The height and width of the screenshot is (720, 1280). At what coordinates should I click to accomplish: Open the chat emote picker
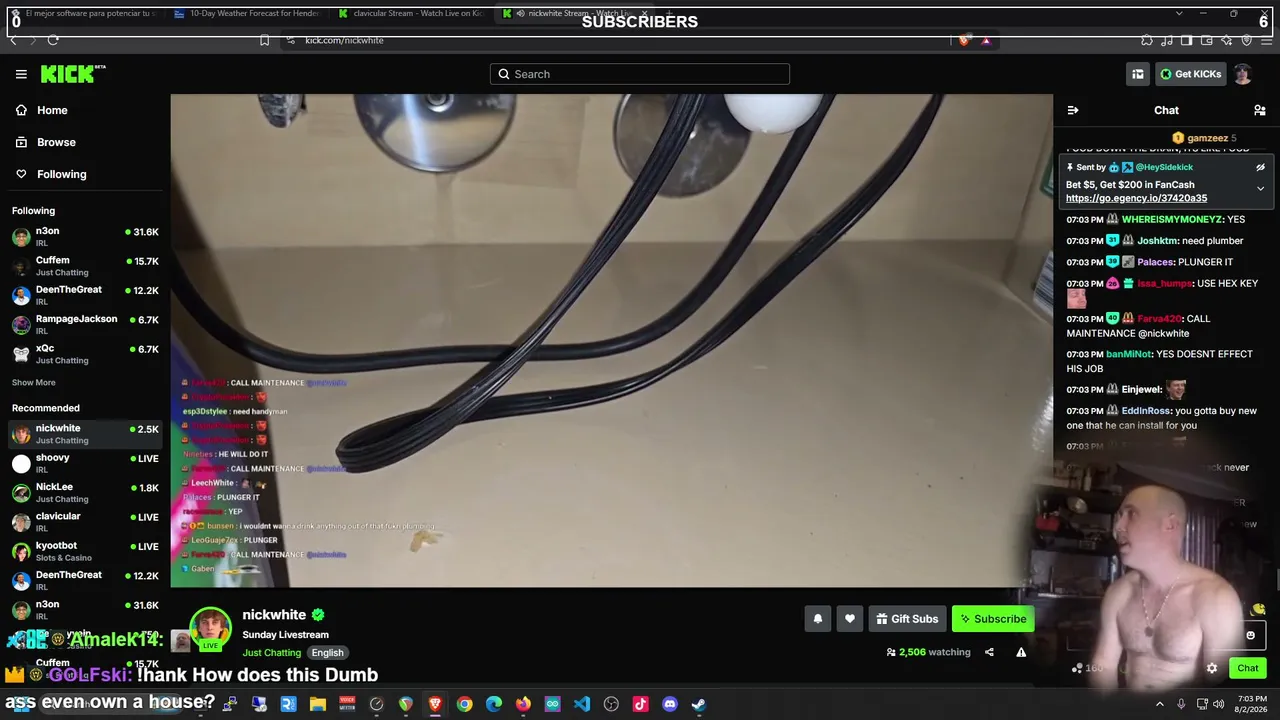(x=1250, y=635)
